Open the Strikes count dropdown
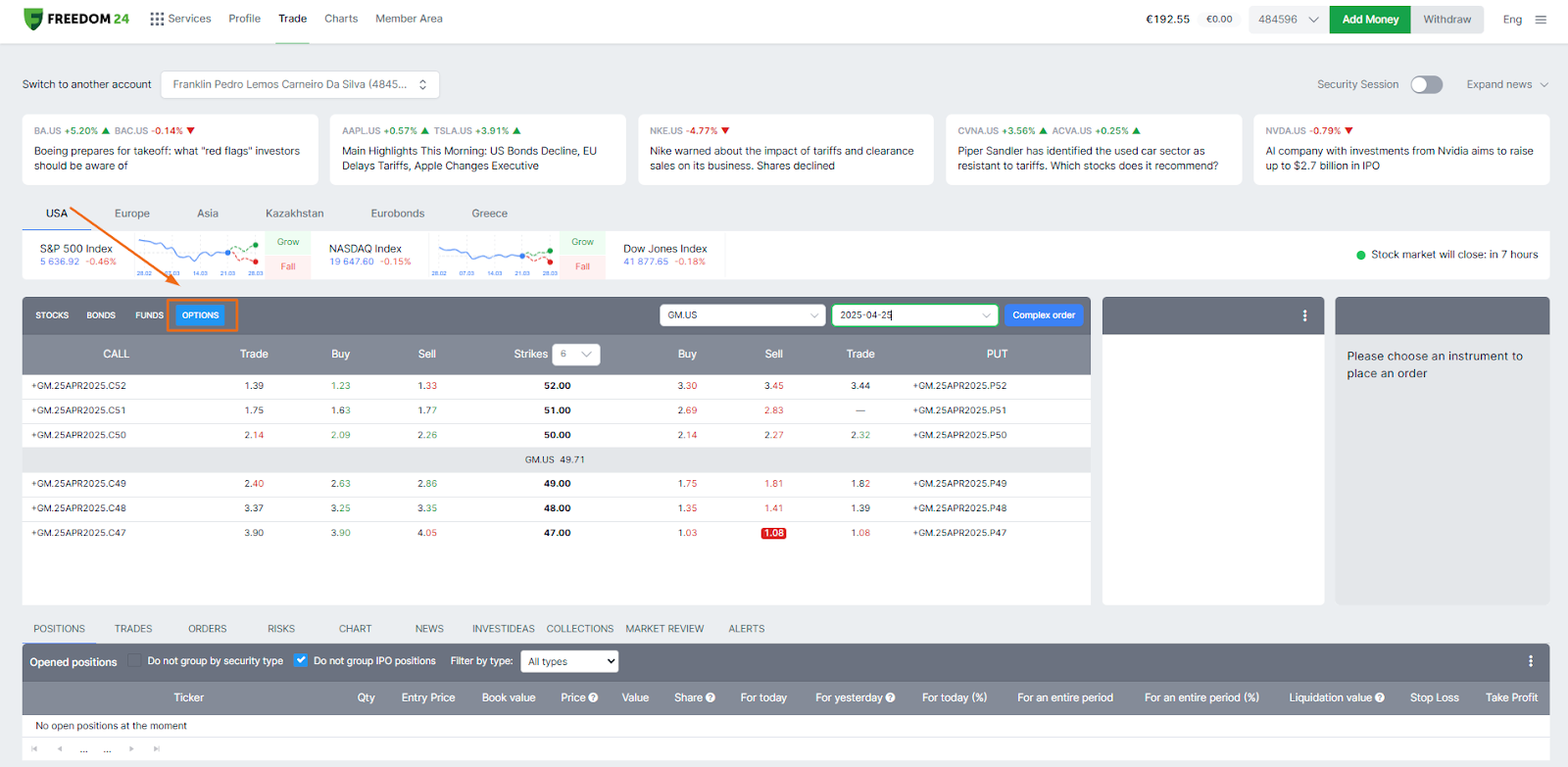 [x=576, y=355]
